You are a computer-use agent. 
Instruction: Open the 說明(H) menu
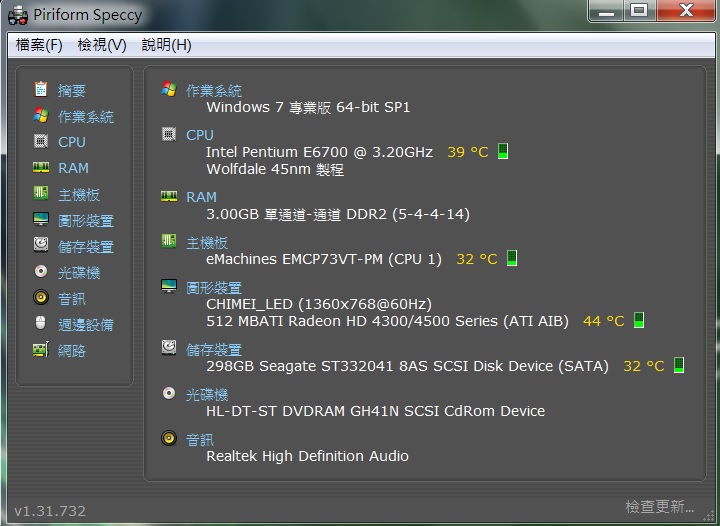point(166,45)
